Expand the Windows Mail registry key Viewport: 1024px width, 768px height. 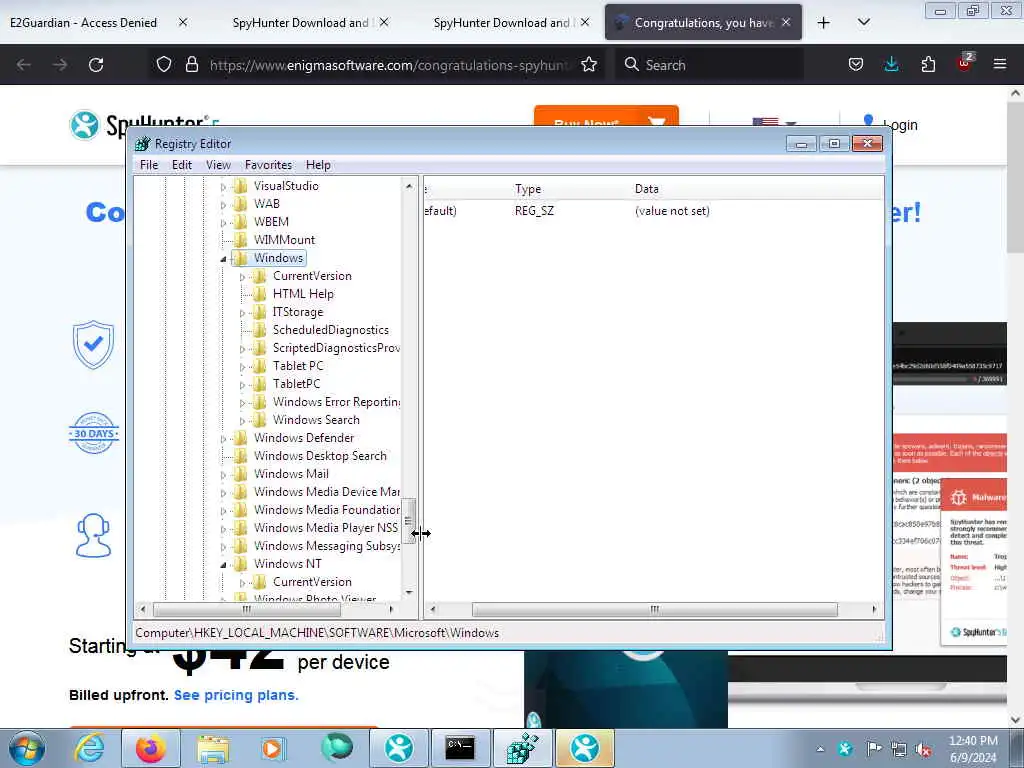tap(223, 475)
